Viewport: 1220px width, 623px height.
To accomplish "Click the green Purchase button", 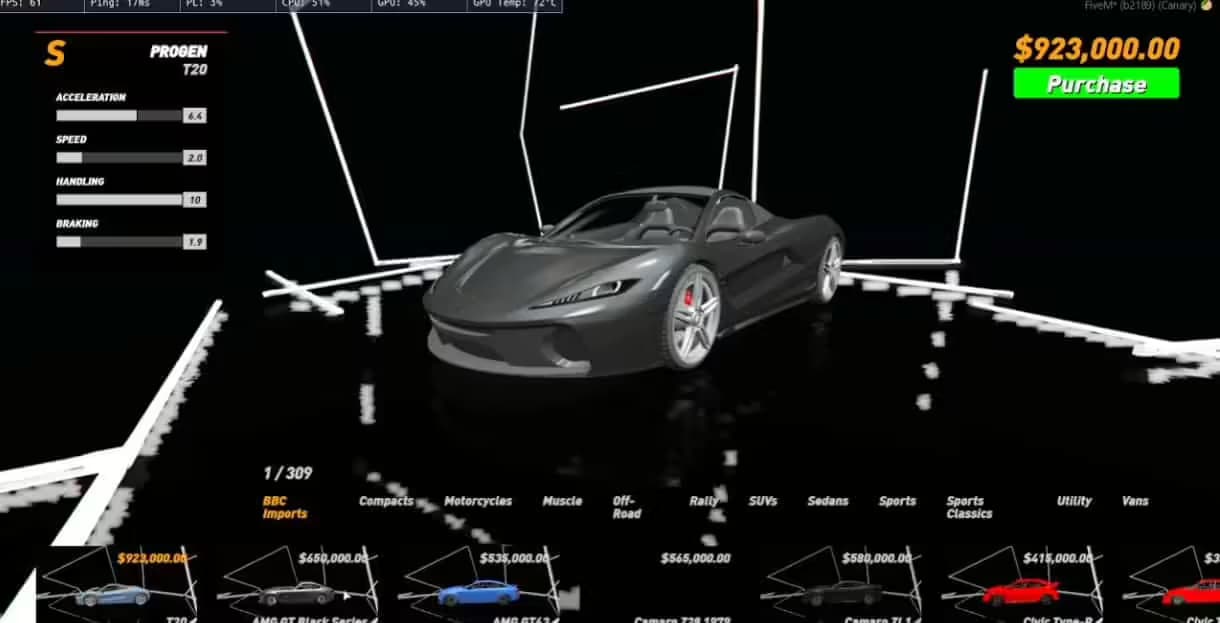I will point(1096,84).
